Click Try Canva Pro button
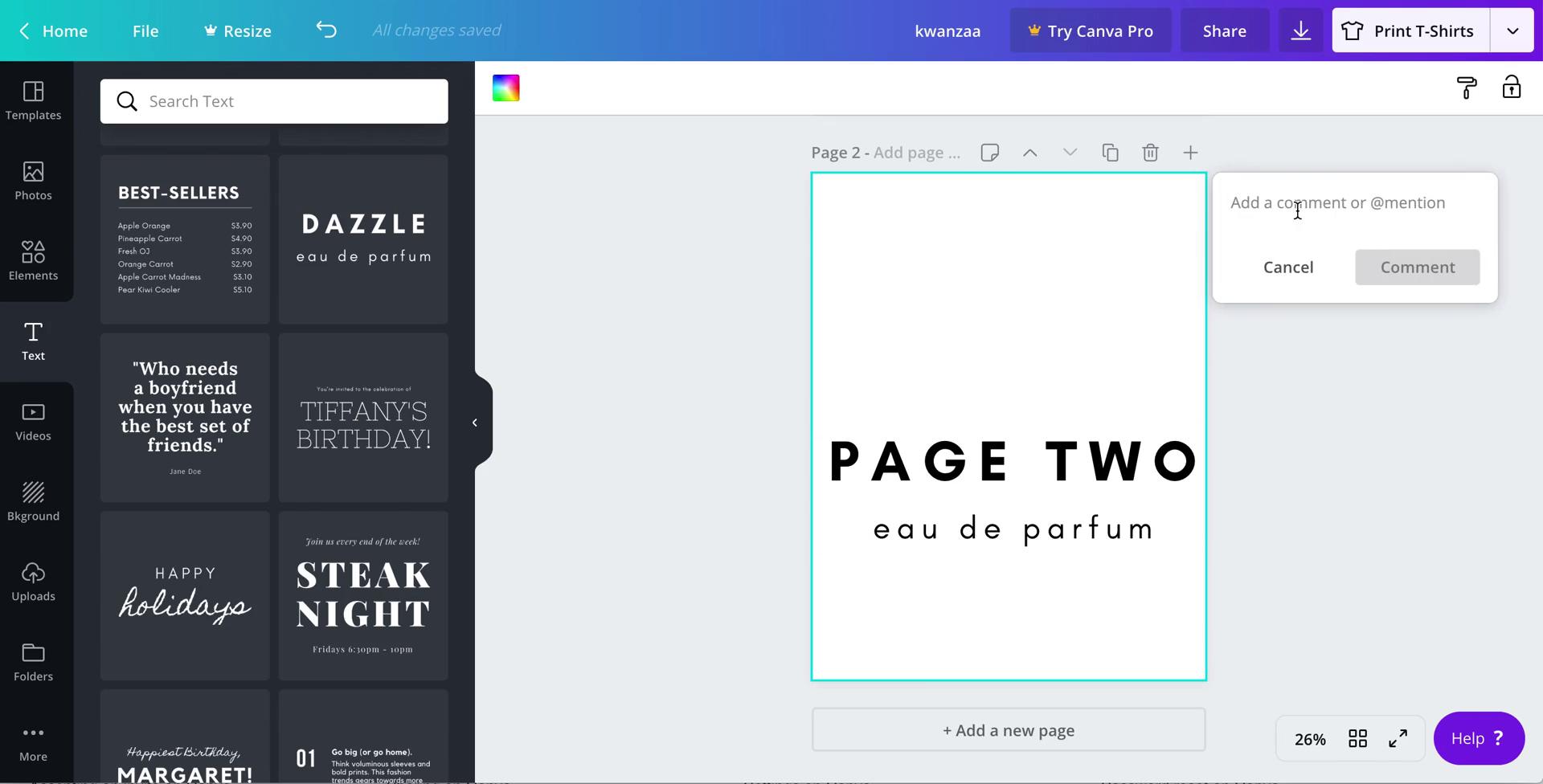This screenshot has height=784, width=1543. coord(1091,31)
